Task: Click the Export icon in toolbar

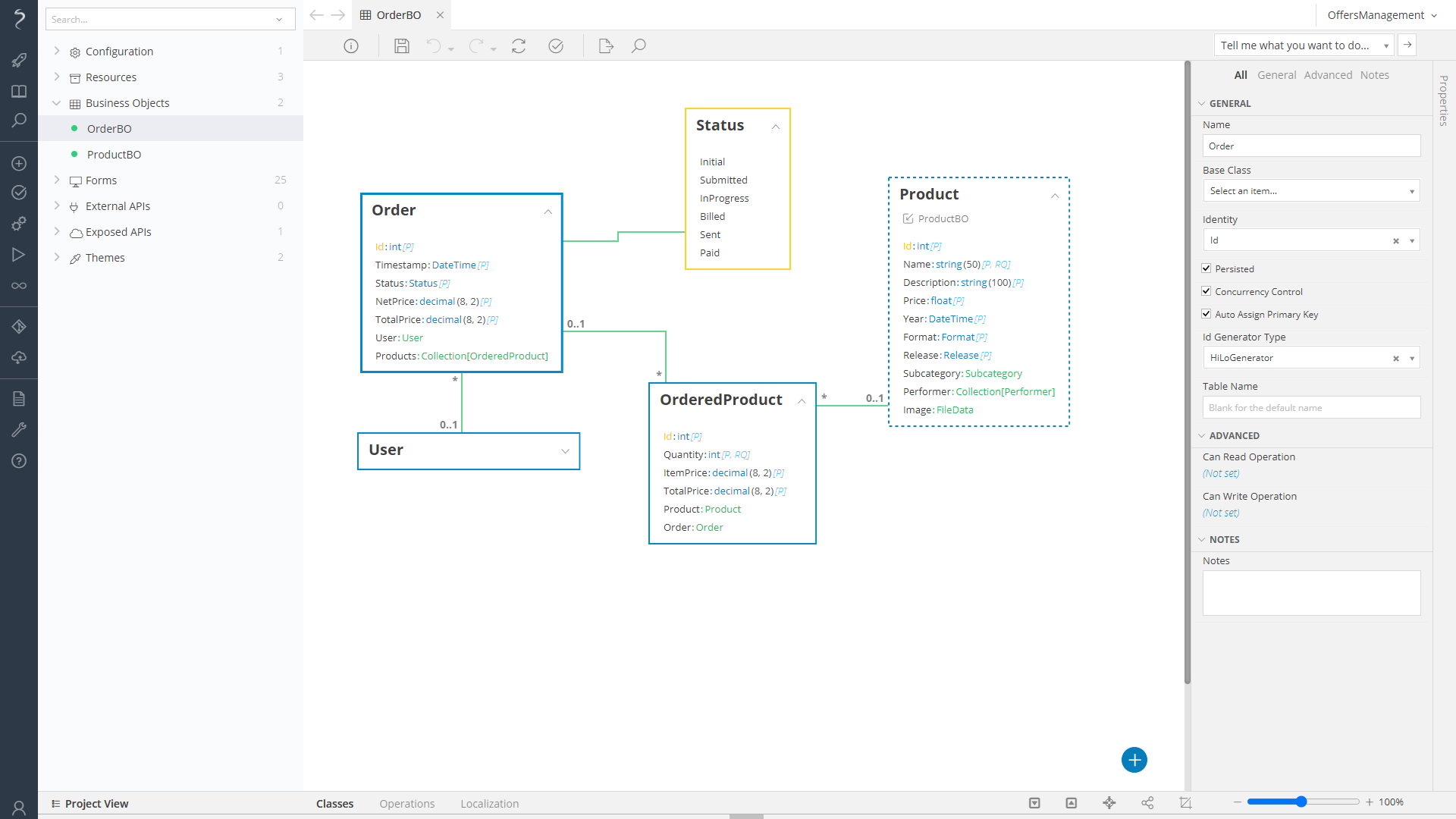Action: 606,46
